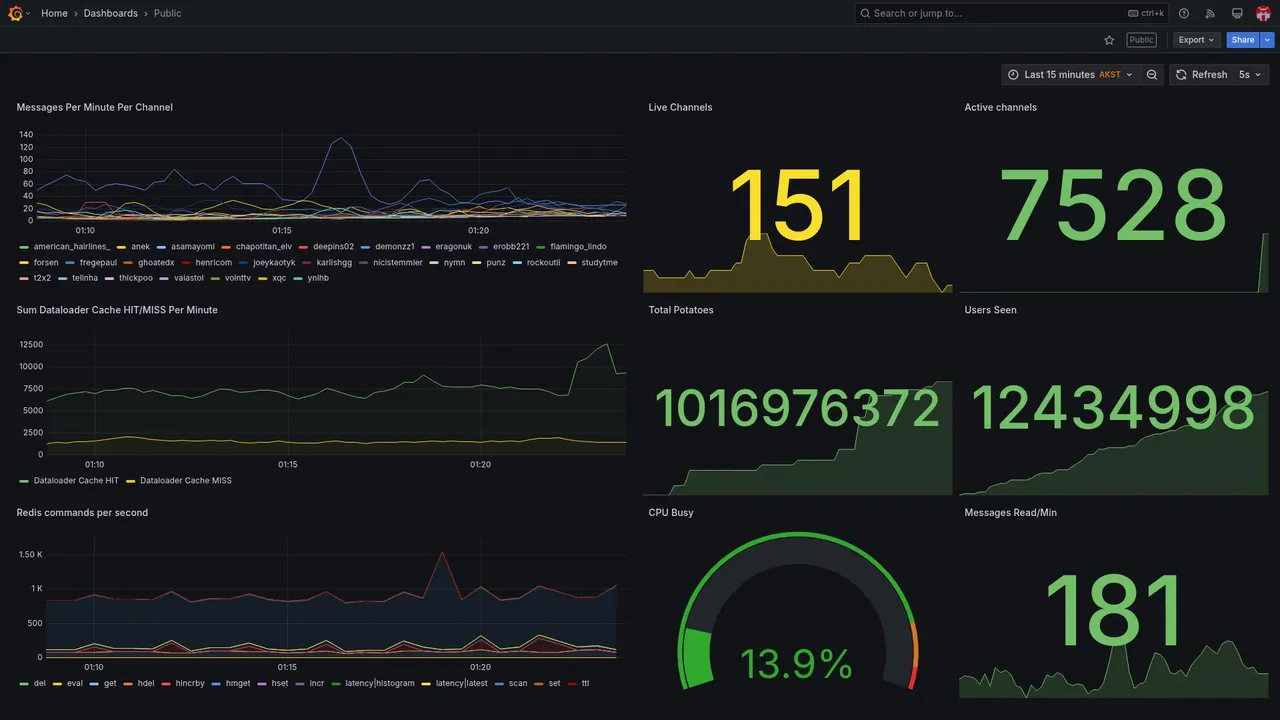Expand the Share button arrow
The width and height of the screenshot is (1280, 720).
click(x=1268, y=40)
